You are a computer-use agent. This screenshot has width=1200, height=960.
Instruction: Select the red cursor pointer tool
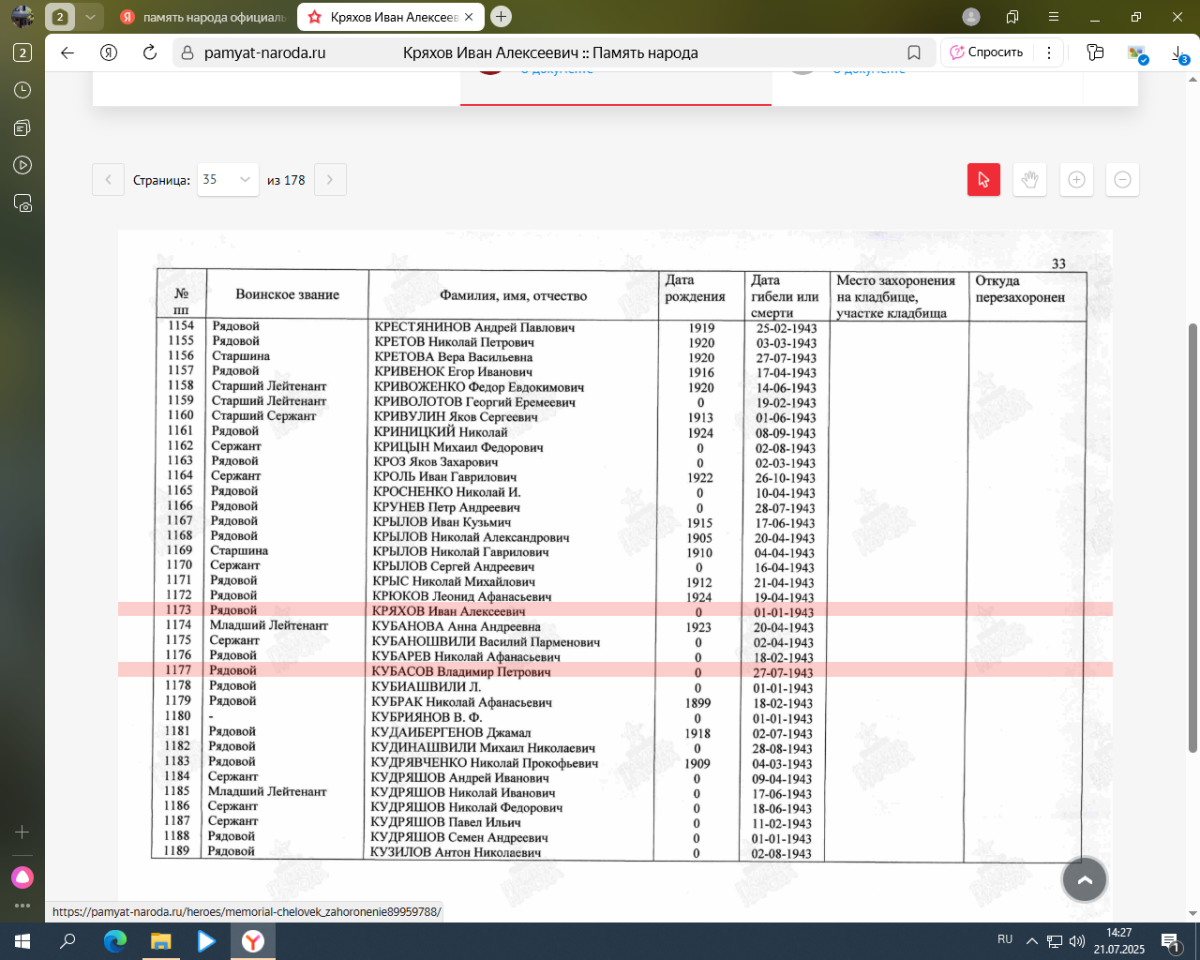click(x=983, y=180)
